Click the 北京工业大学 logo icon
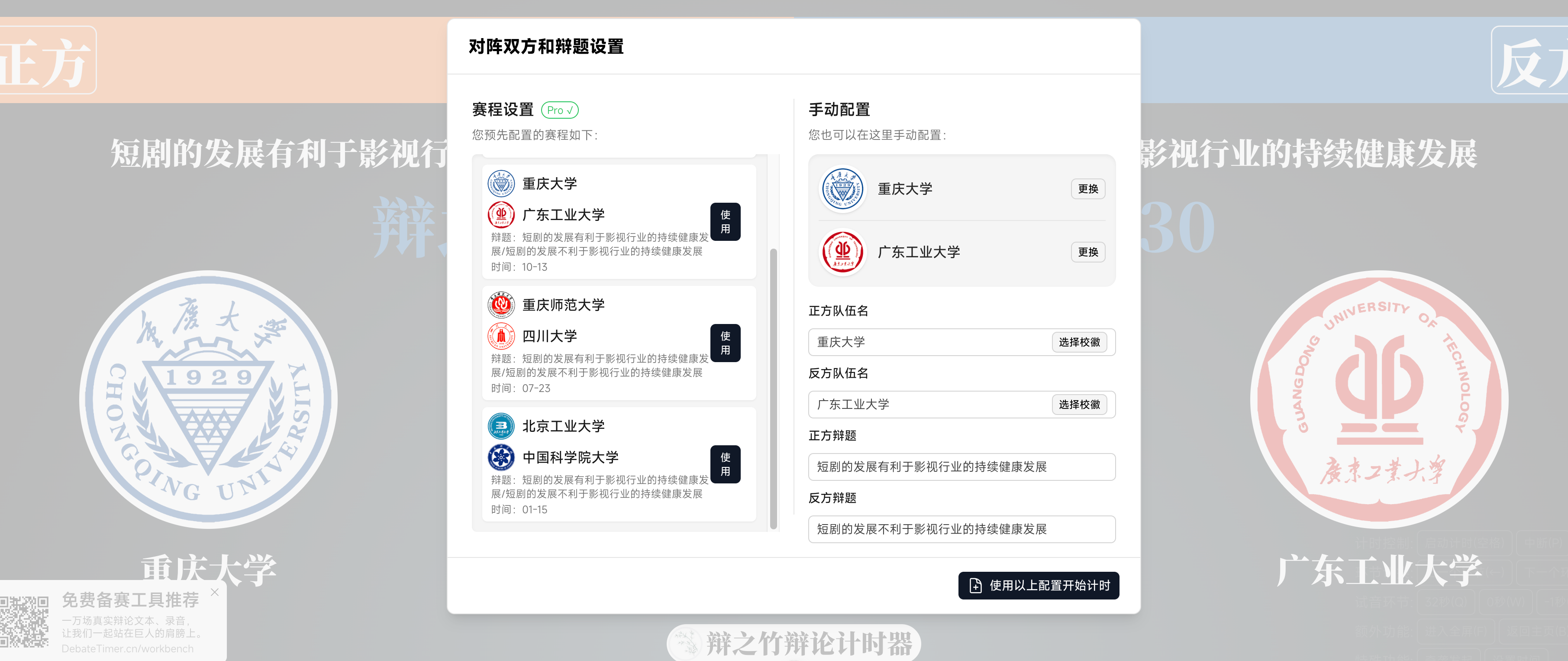Image resolution: width=1568 pixels, height=661 pixels. pos(501,426)
